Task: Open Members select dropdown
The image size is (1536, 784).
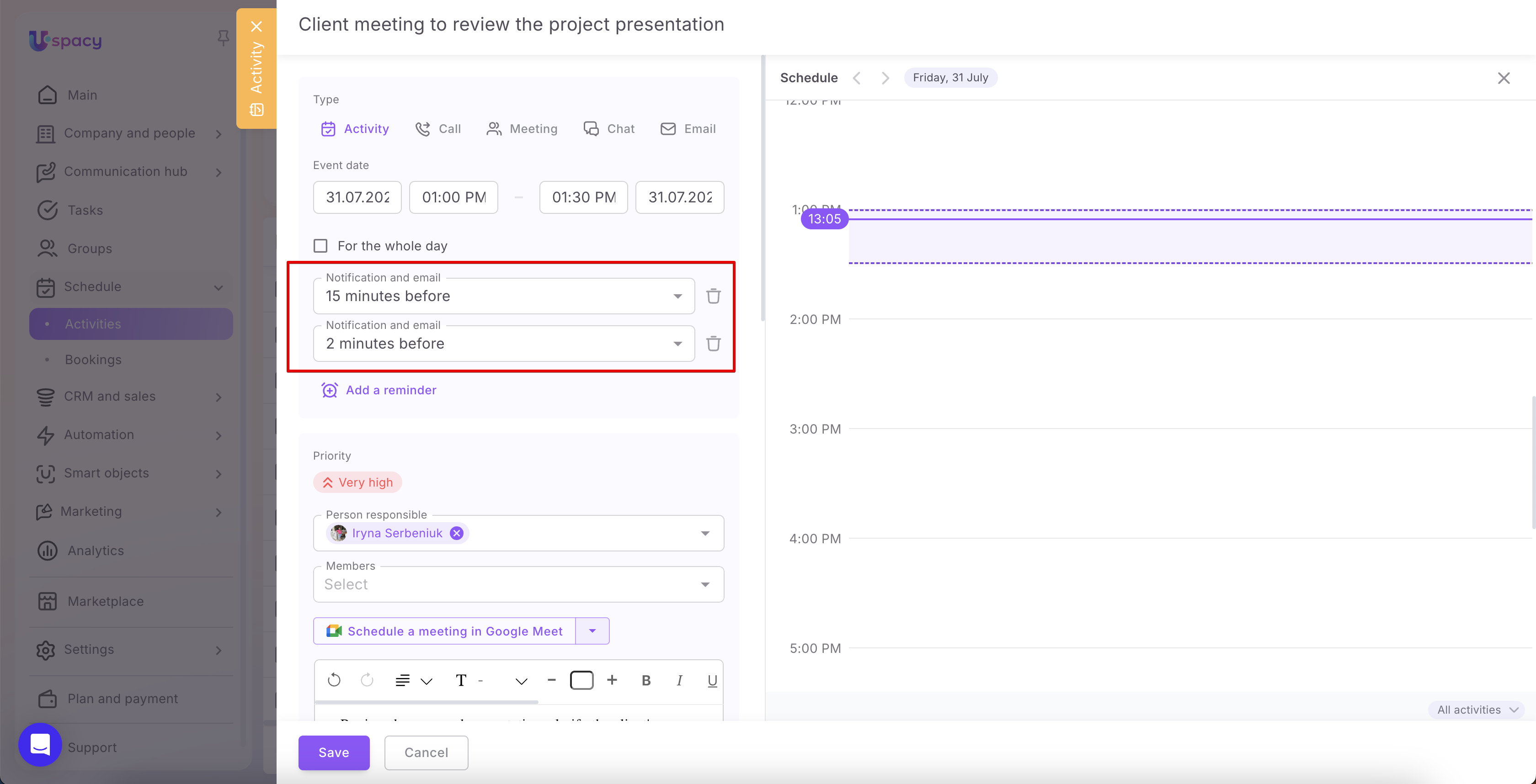Action: pyautogui.click(x=518, y=584)
